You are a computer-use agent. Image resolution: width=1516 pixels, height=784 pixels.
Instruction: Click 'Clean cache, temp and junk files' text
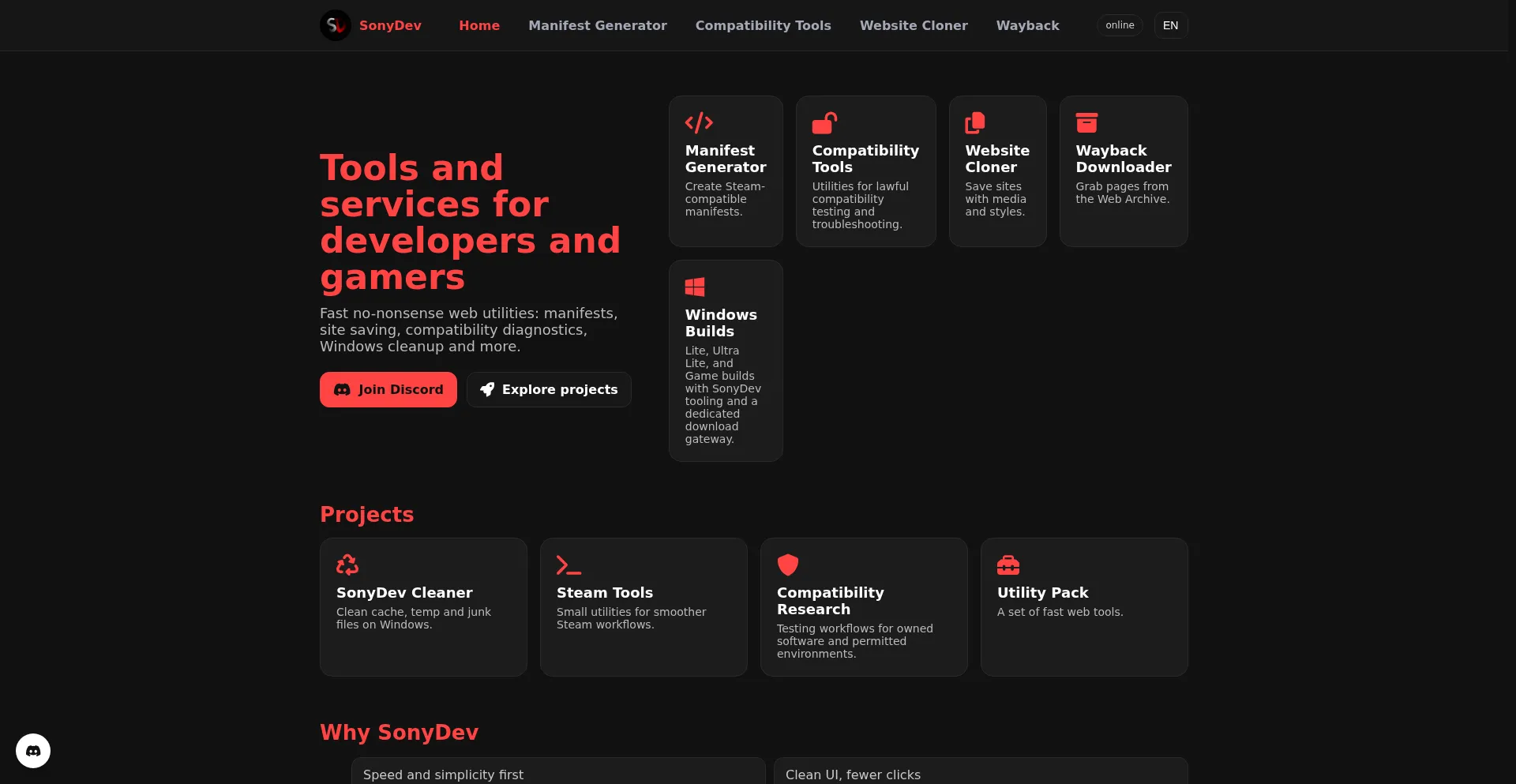[x=414, y=618]
